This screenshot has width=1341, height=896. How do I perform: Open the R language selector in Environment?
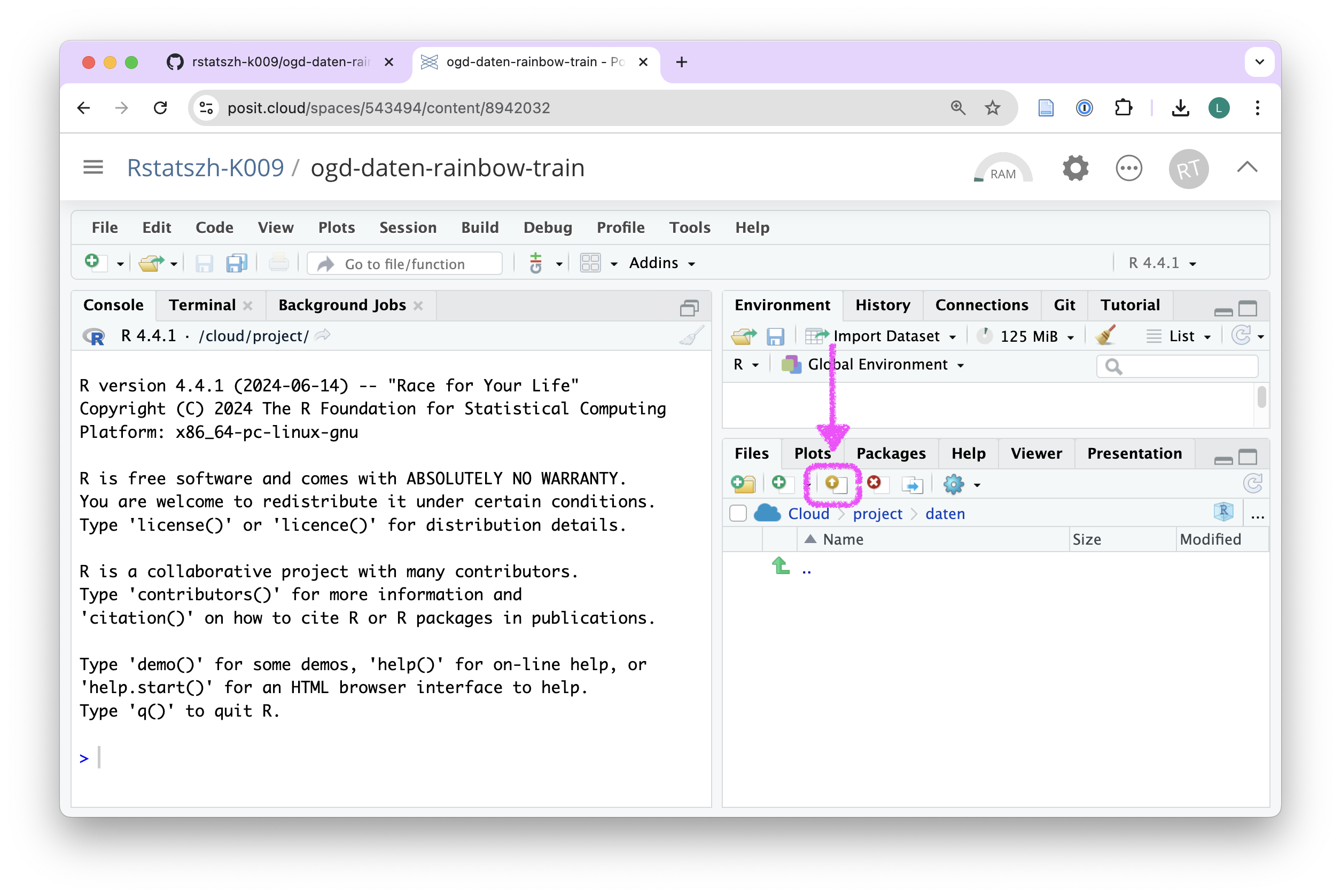746,364
